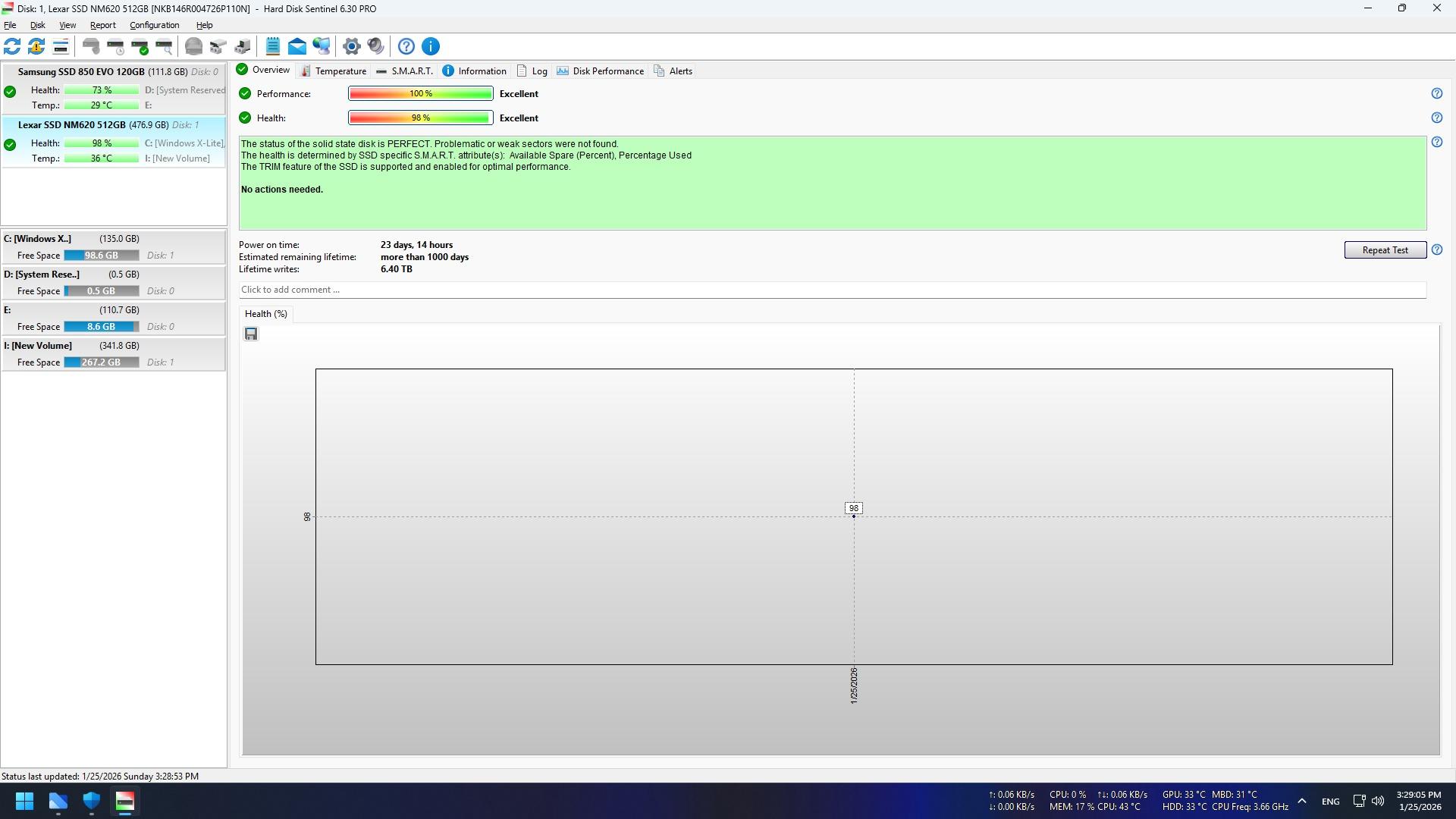Click the refresh toolbar icon

pos(12,46)
